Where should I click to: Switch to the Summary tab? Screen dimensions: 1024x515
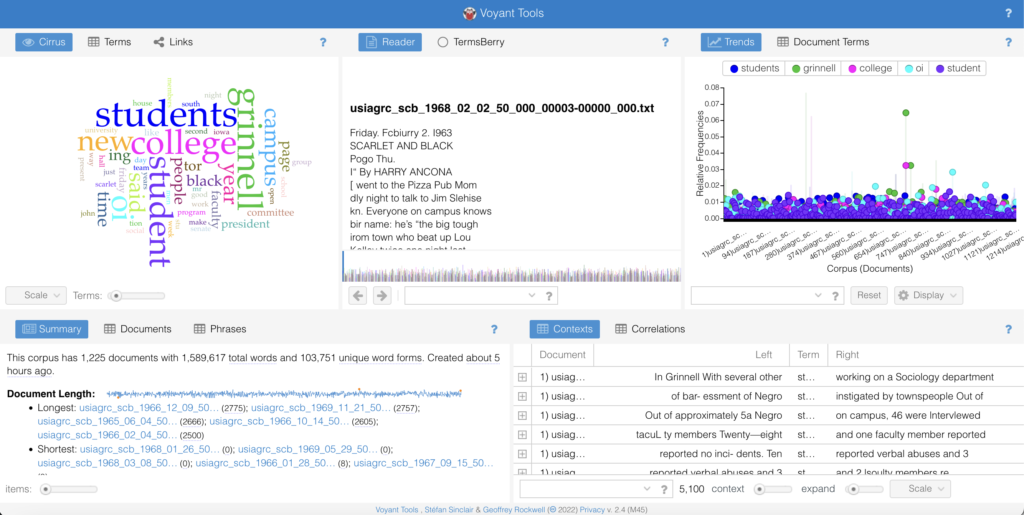(52, 329)
